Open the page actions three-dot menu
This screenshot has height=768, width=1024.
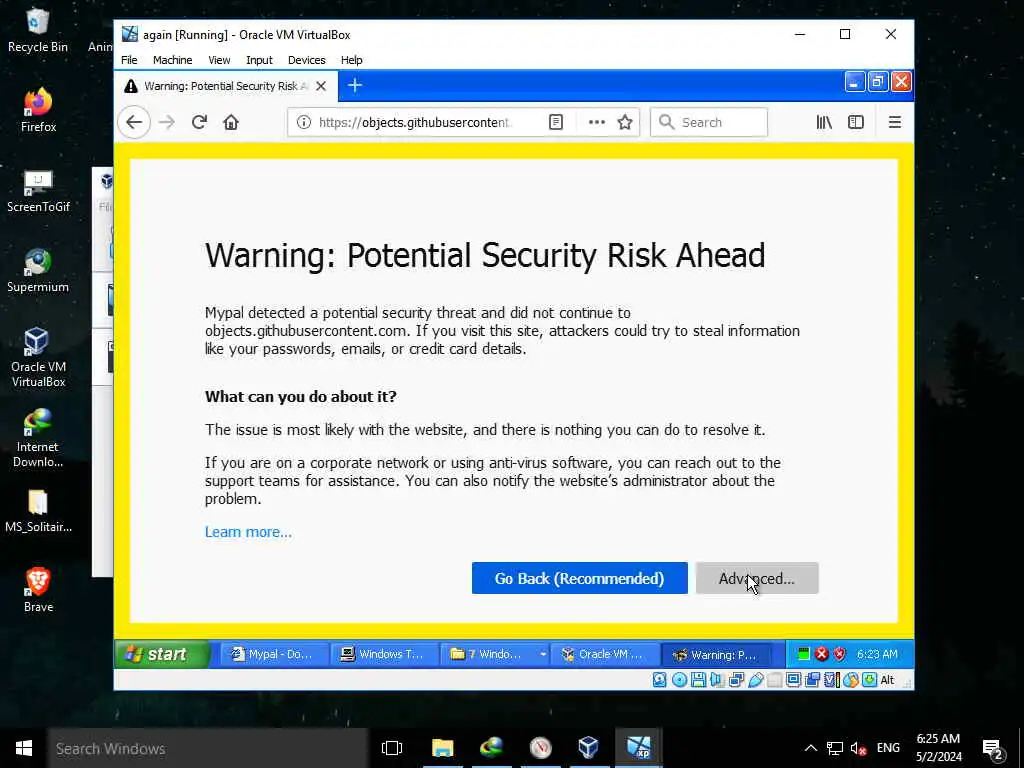[596, 122]
